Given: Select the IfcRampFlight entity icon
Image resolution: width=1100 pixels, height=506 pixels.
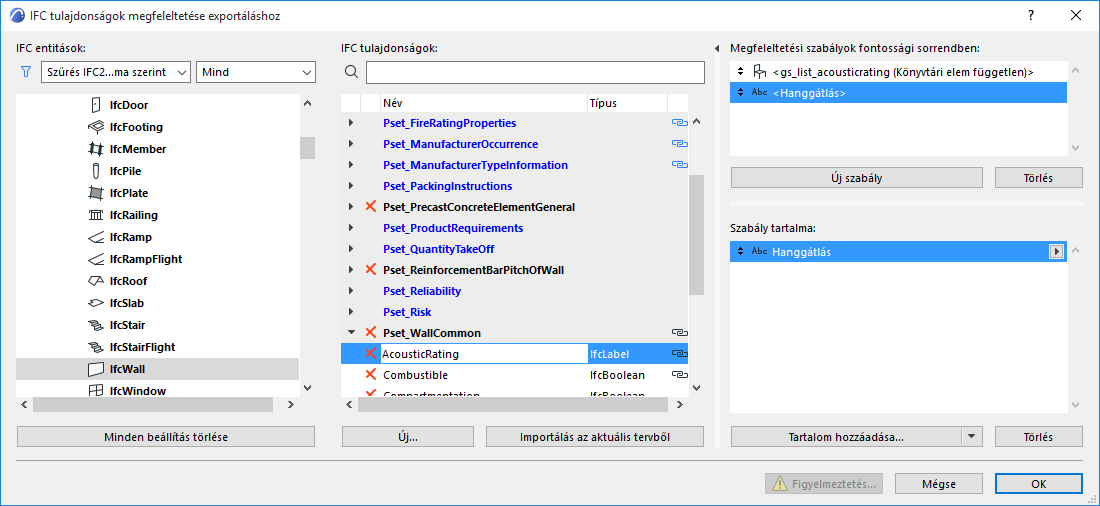Looking at the screenshot, I should pyautogui.click(x=96, y=259).
